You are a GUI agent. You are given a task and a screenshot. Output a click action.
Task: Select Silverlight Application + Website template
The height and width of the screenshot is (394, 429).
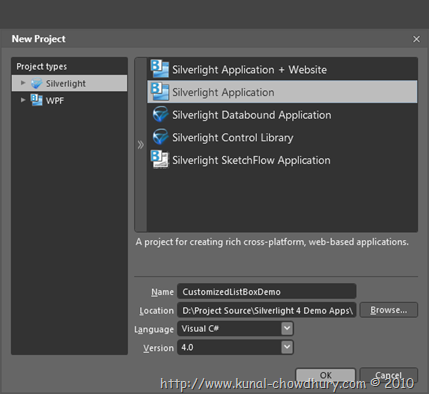(x=282, y=69)
